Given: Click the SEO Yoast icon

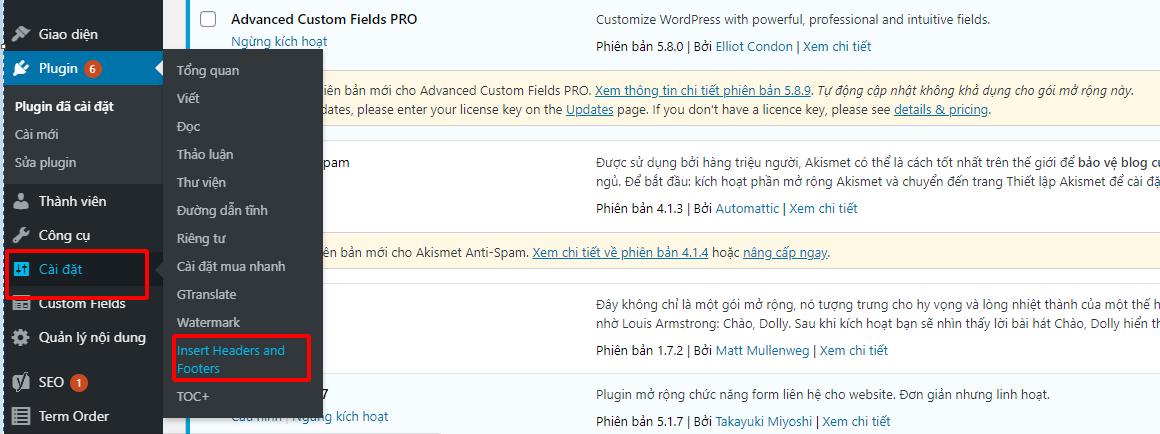Looking at the screenshot, I should pyautogui.click(x=20, y=382).
